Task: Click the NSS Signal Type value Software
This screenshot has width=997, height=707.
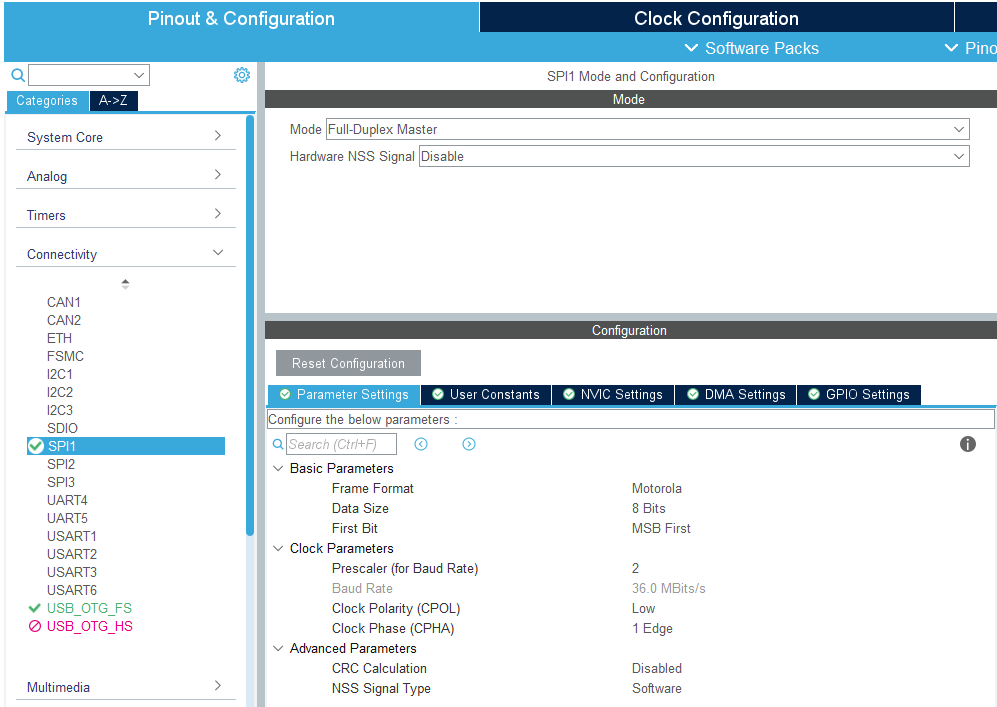Action: (x=657, y=688)
